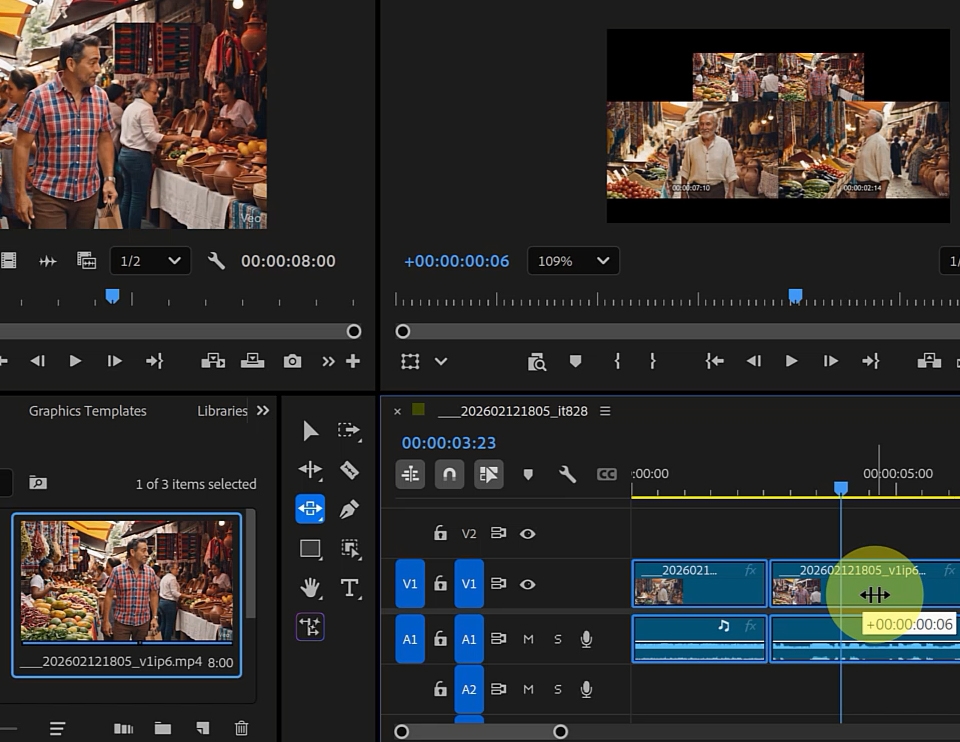Open the sequence panel hamburger menu

click(x=605, y=411)
